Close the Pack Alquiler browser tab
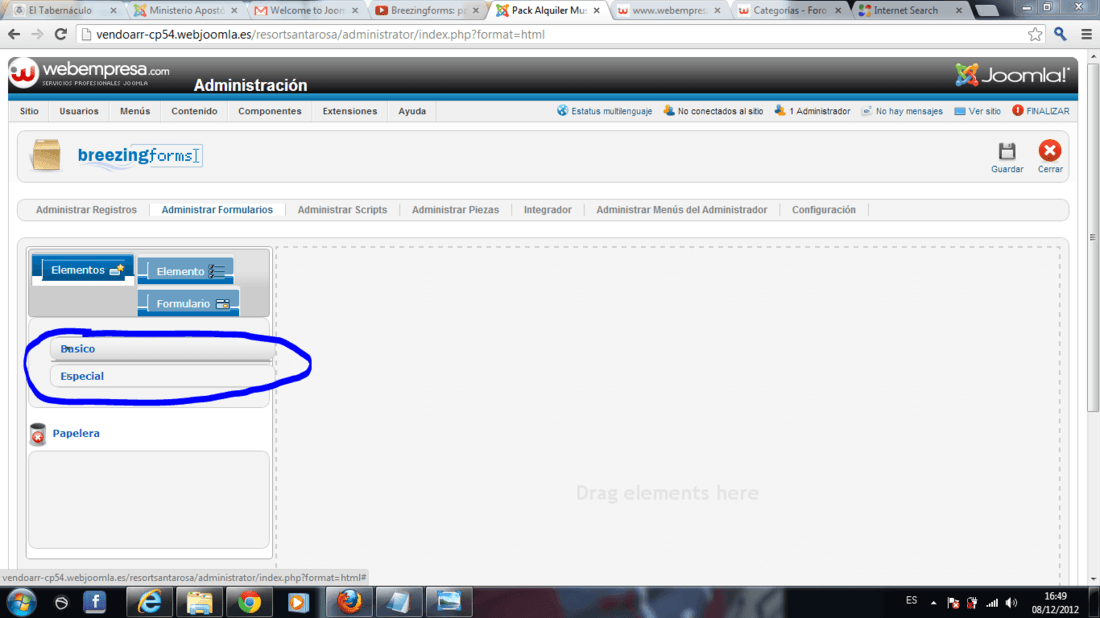 [x=596, y=11]
